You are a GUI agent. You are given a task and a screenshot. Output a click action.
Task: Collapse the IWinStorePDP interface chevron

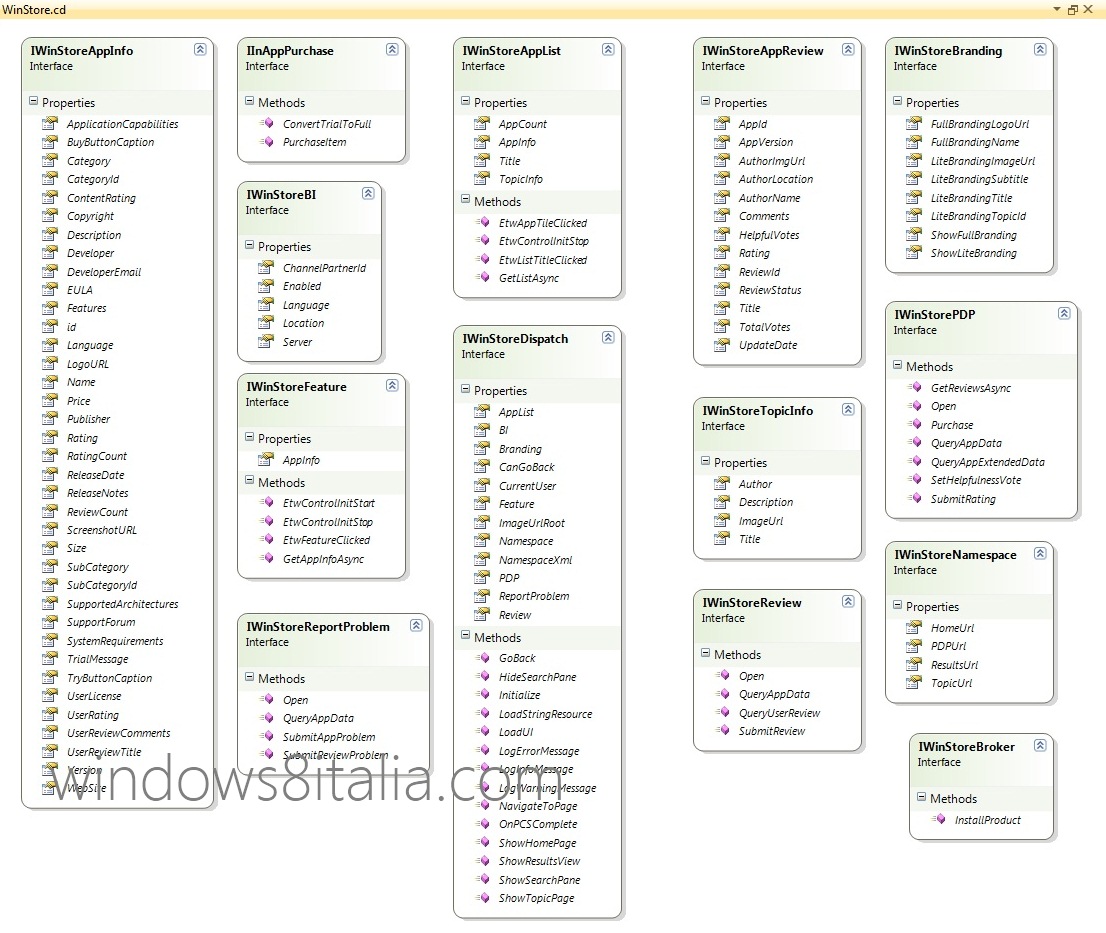point(1064,313)
